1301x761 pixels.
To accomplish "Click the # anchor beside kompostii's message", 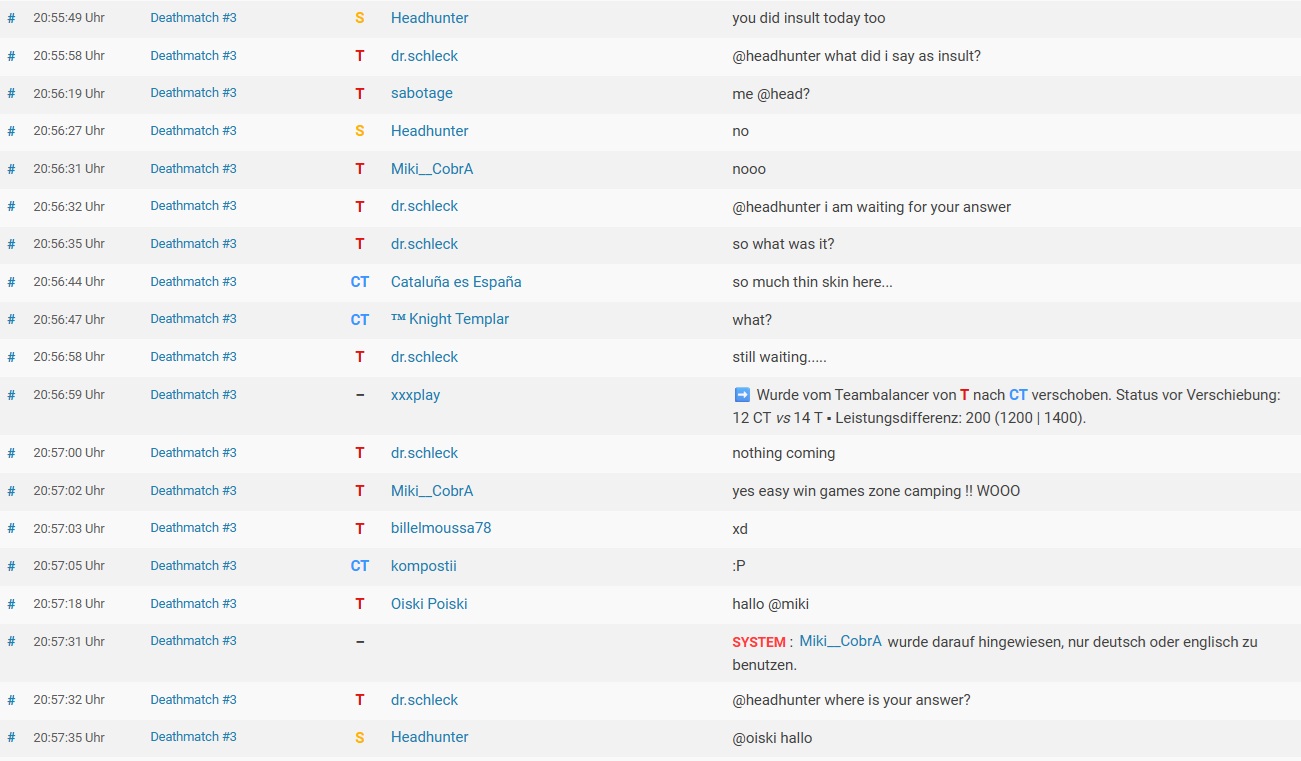I will pyautogui.click(x=11, y=566).
